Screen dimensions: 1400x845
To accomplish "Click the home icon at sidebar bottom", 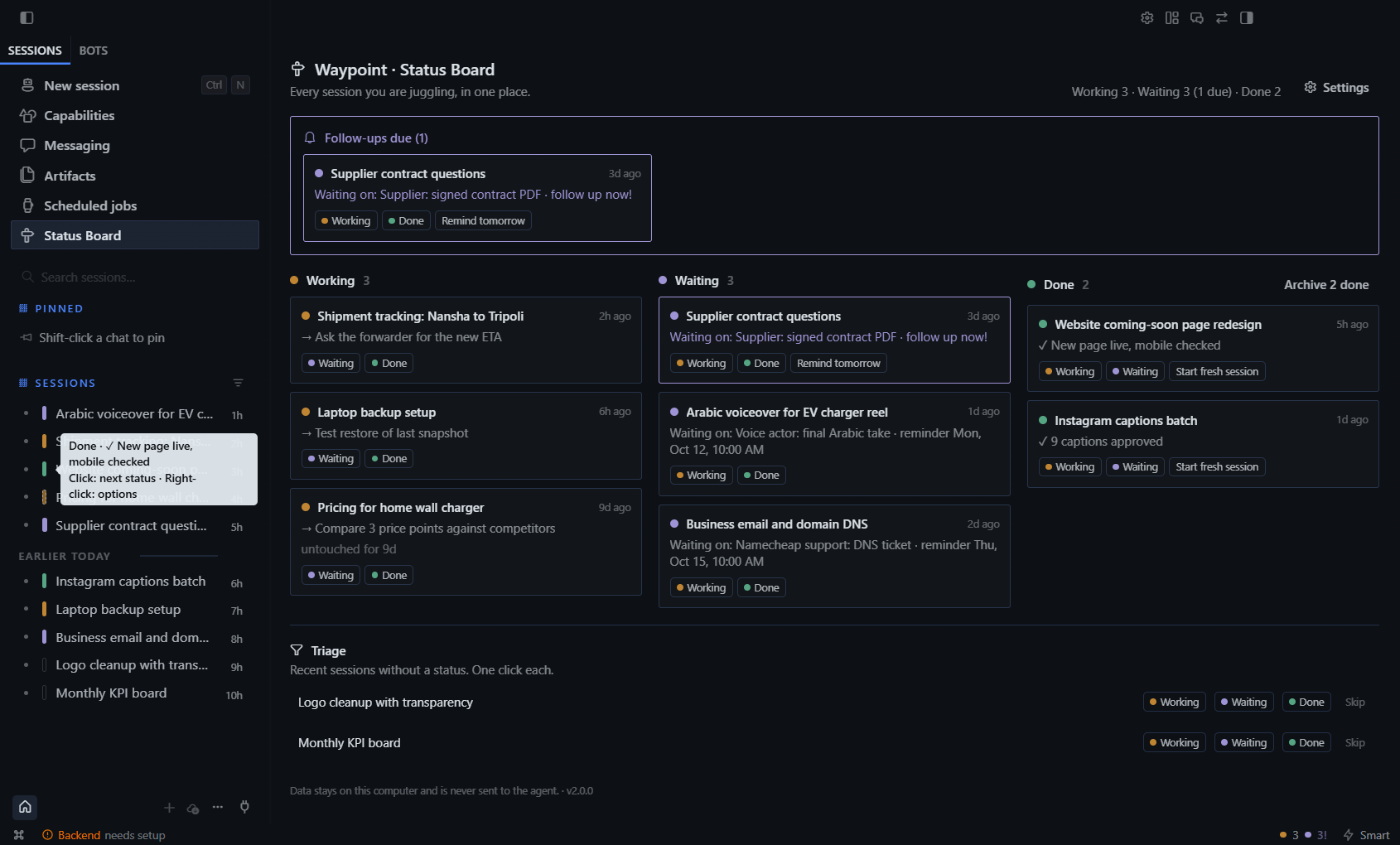I will (25, 807).
